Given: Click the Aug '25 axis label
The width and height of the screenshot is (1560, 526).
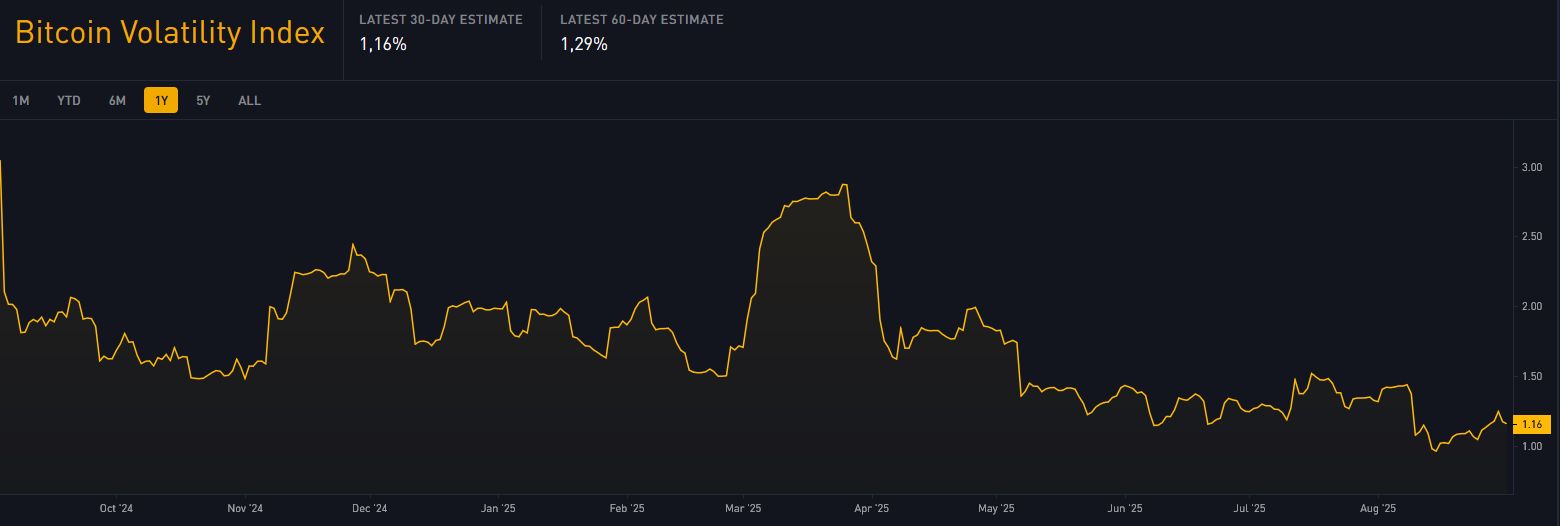Looking at the screenshot, I should point(1378,509).
